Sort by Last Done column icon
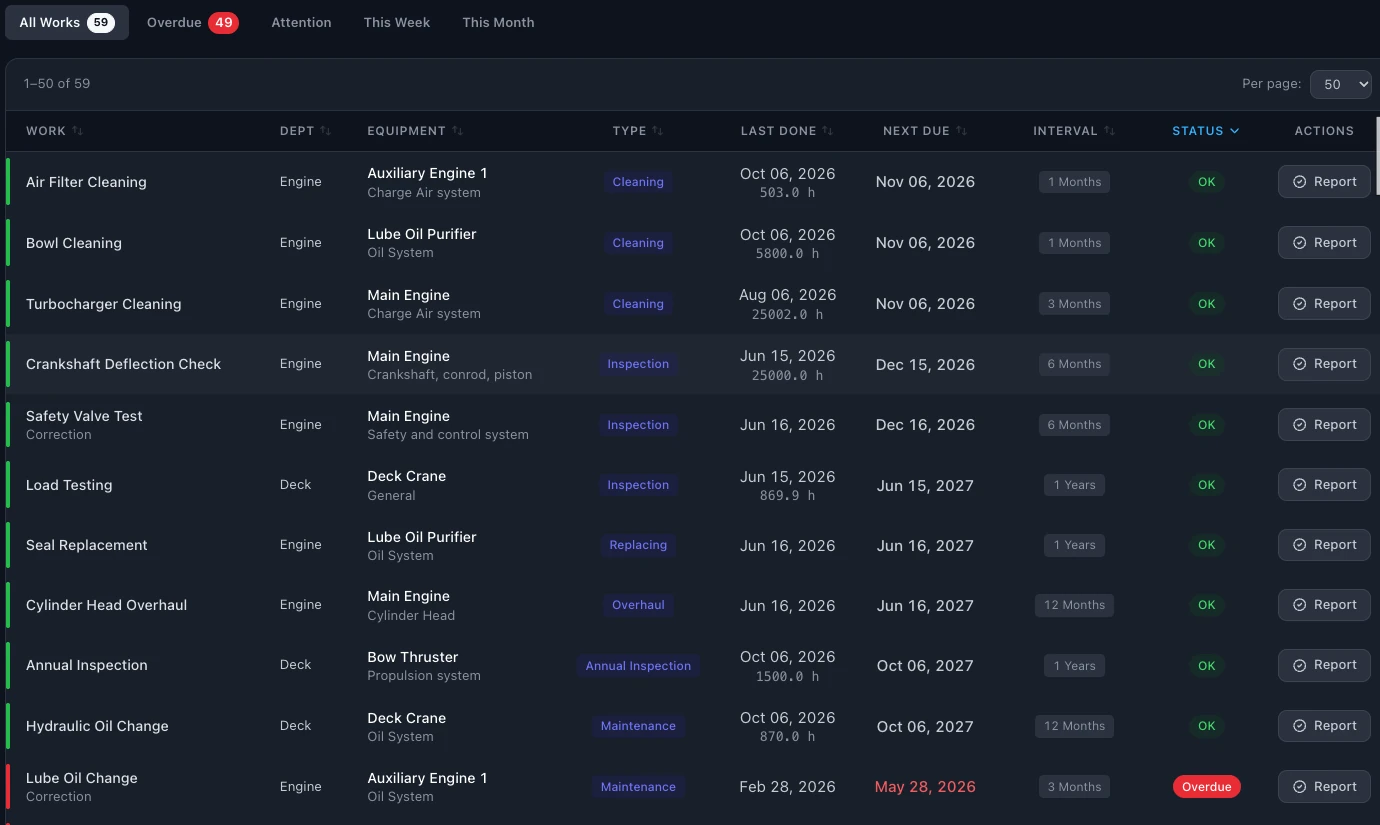 tap(828, 131)
